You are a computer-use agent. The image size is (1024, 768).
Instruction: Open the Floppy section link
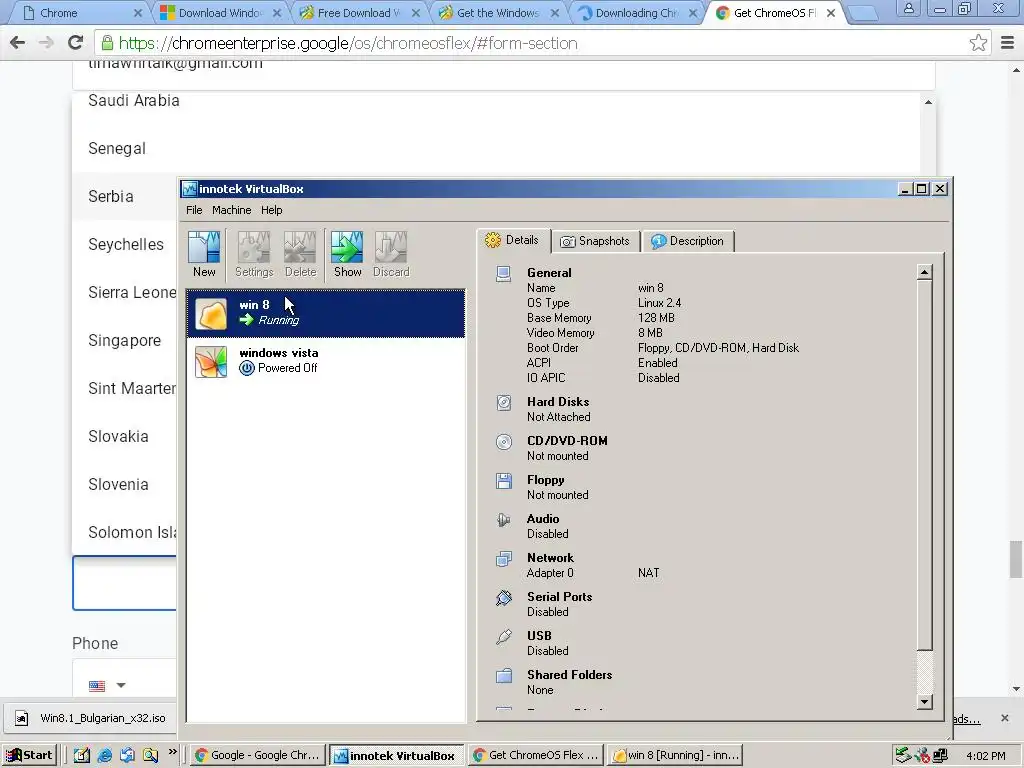[x=545, y=480]
